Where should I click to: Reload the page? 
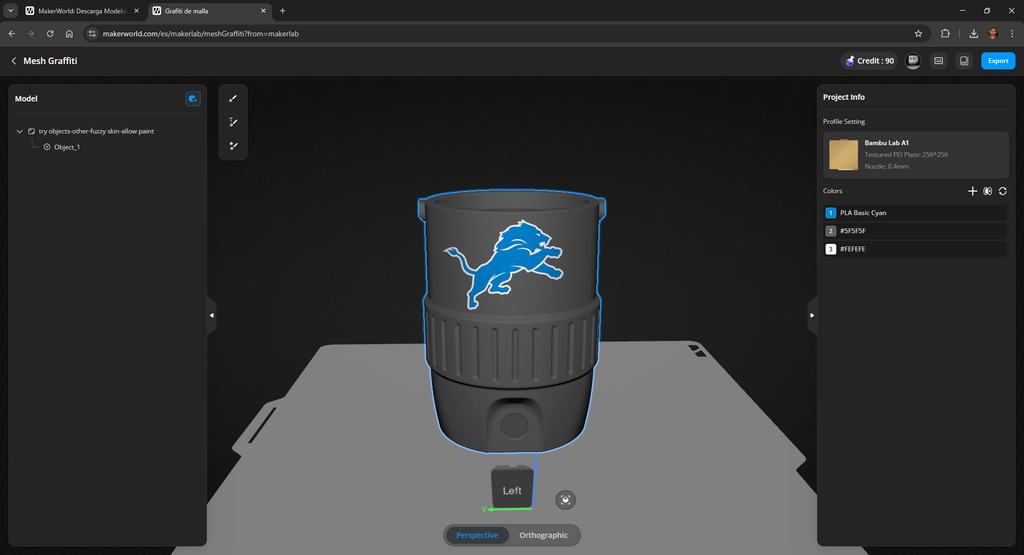coord(50,33)
